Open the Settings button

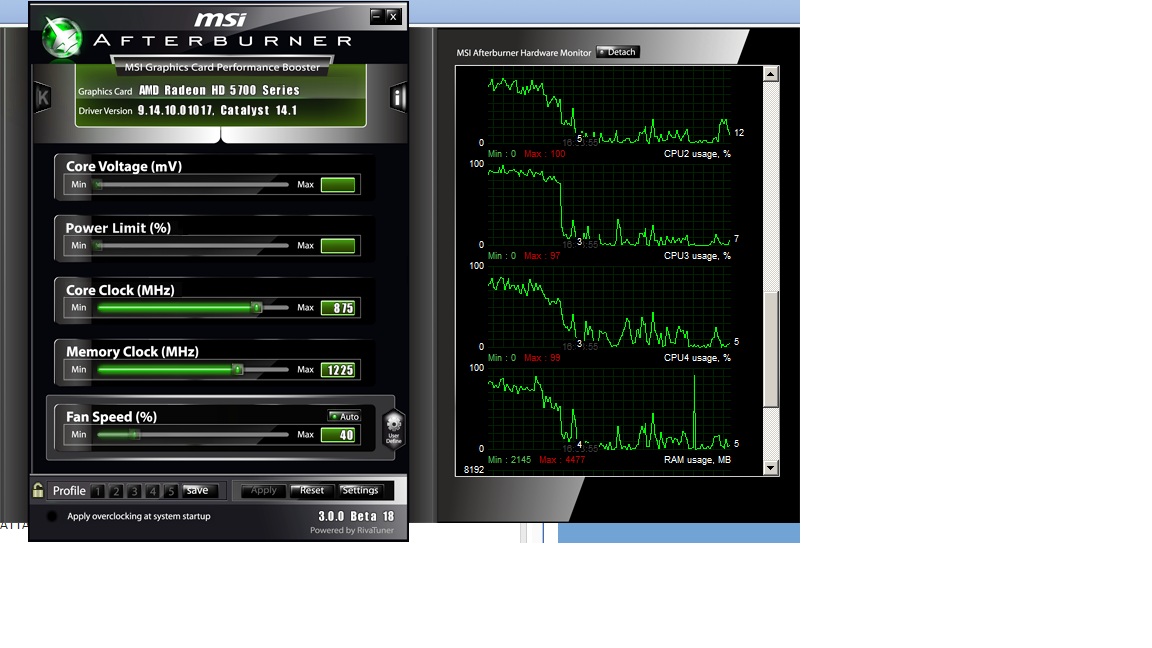pyautogui.click(x=360, y=490)
